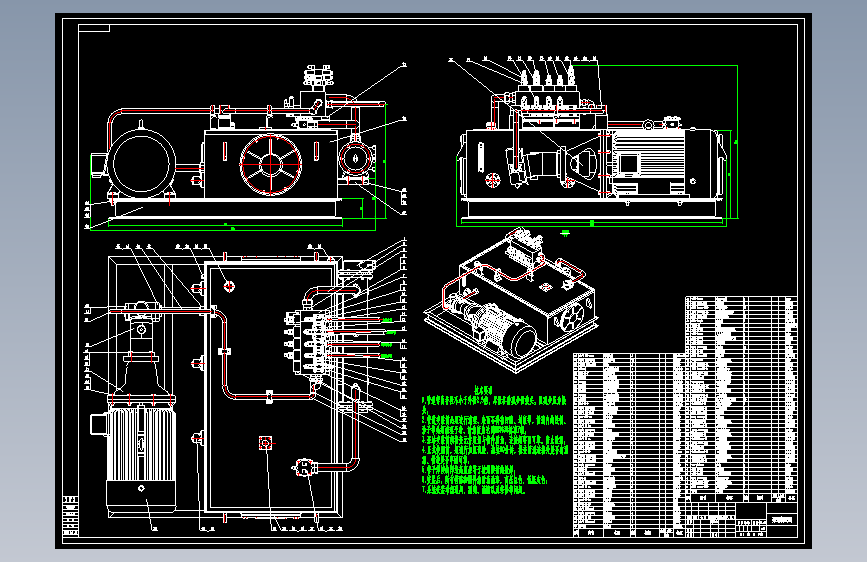Click the green technical requirements text block

coord(494,440)
